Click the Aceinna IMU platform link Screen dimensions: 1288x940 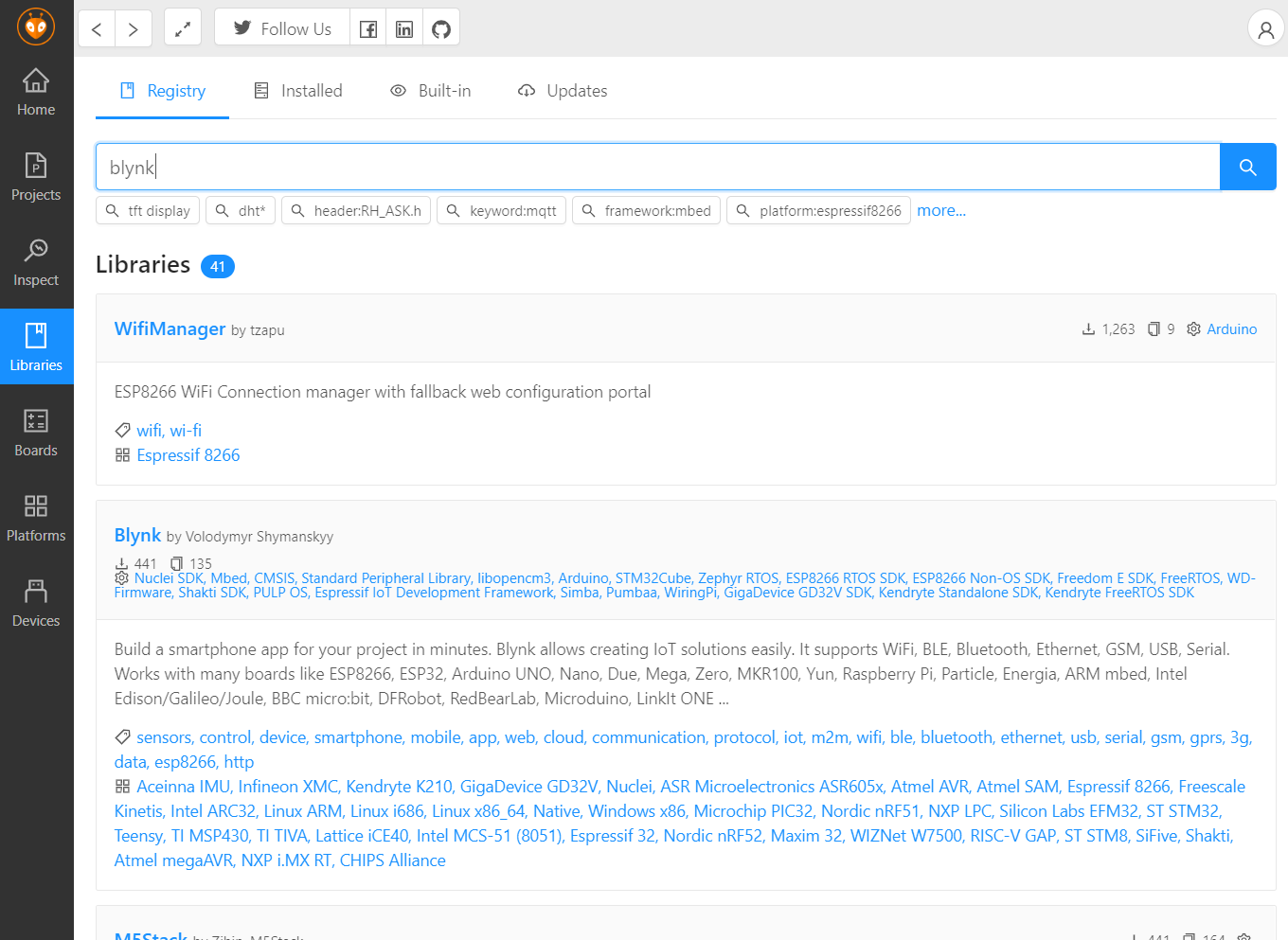tap(184, 787)
